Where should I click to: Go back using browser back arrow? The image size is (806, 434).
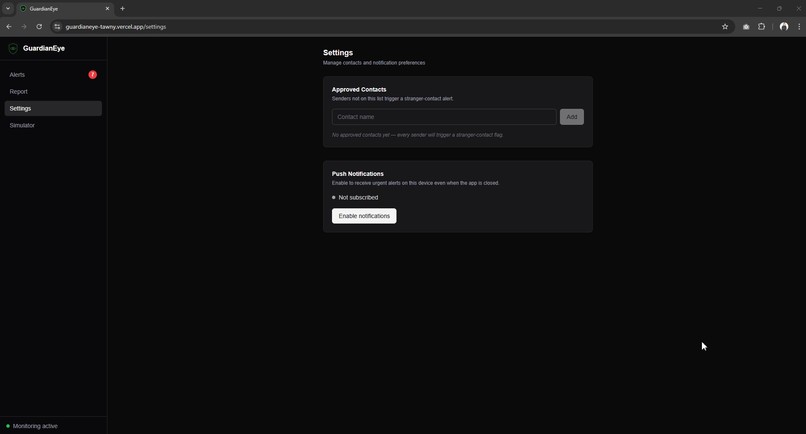coord(9,27)
